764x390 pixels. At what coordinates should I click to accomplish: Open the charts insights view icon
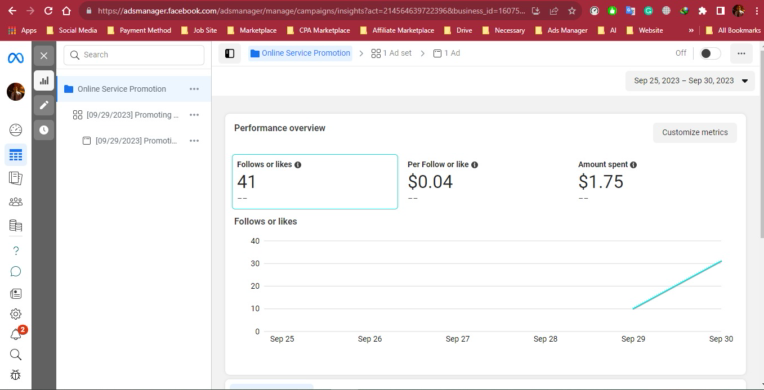click(x=44, y=80)
